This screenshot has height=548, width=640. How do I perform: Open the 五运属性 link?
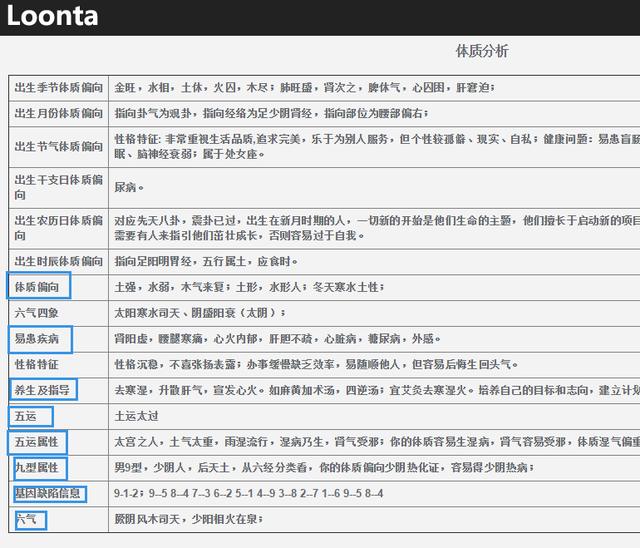[x=38, y=442]
